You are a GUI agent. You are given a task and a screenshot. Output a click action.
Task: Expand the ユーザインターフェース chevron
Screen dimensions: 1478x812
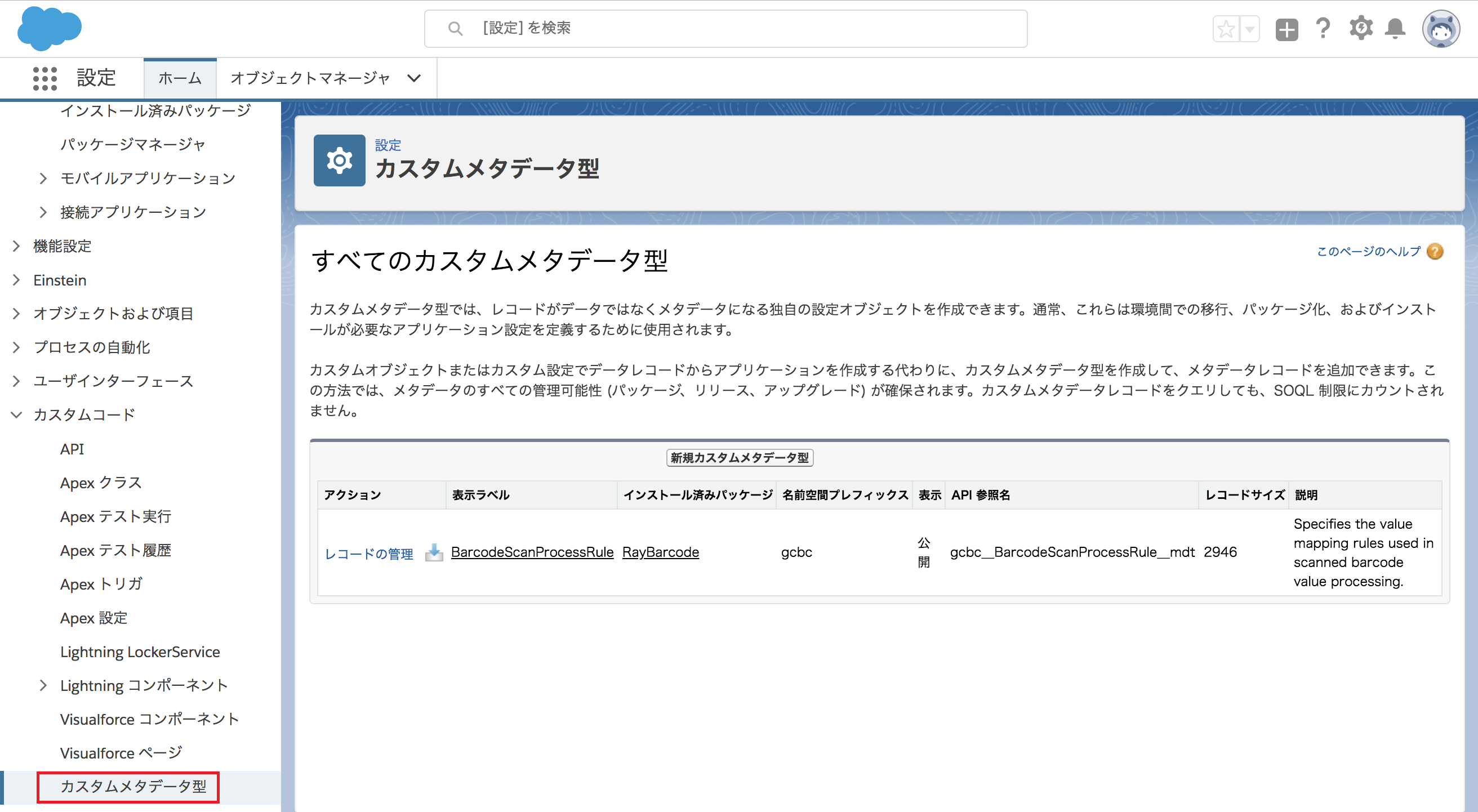(16, 381)
